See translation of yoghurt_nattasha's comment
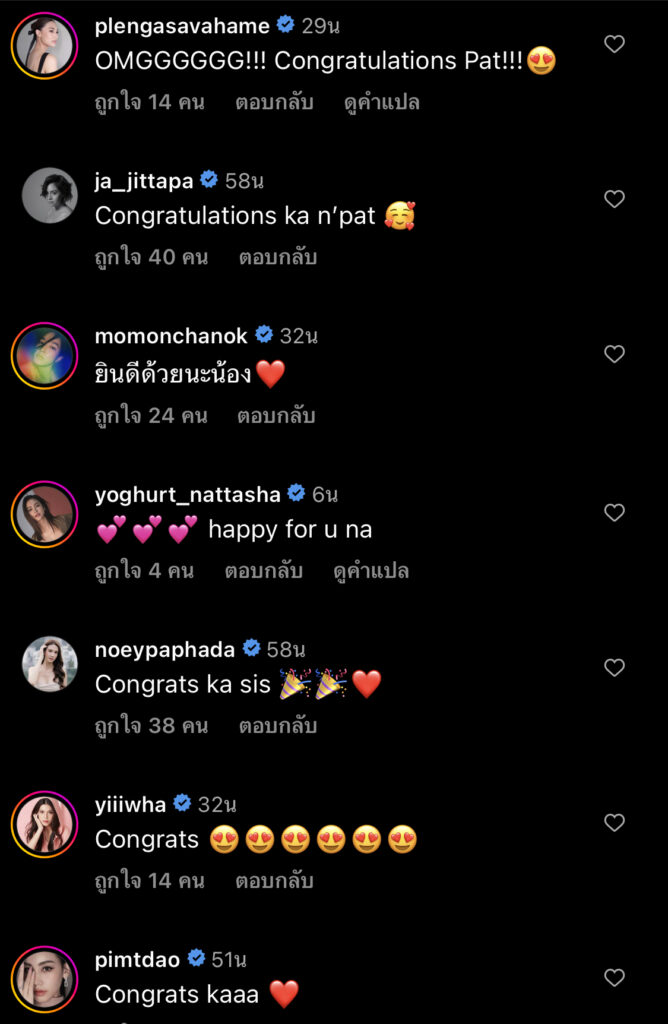 (x=370, y=571)
